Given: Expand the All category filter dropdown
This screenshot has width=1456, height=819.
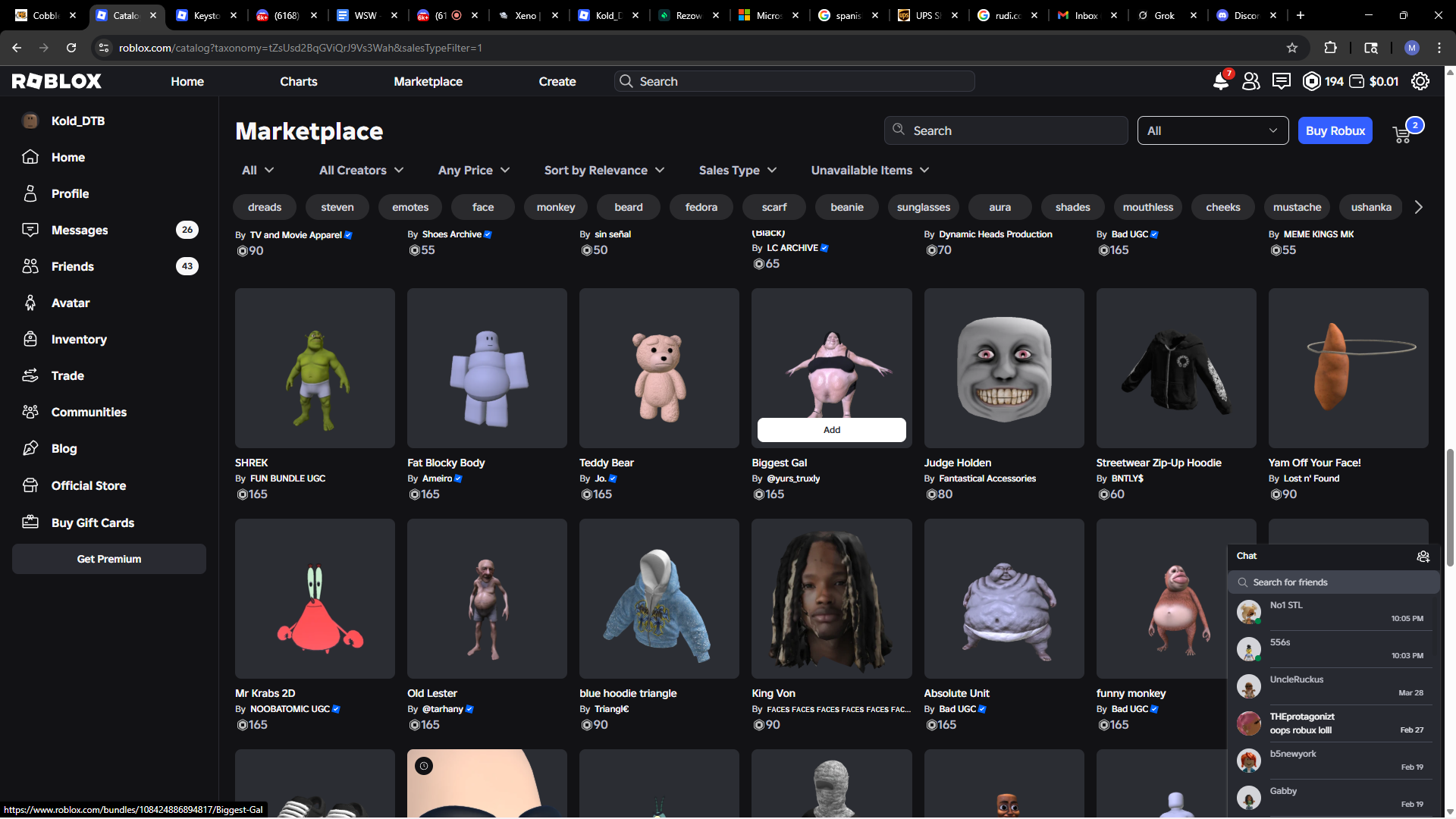Looking at the screenshot, I should pyautogui.click(x=258, y=170).
